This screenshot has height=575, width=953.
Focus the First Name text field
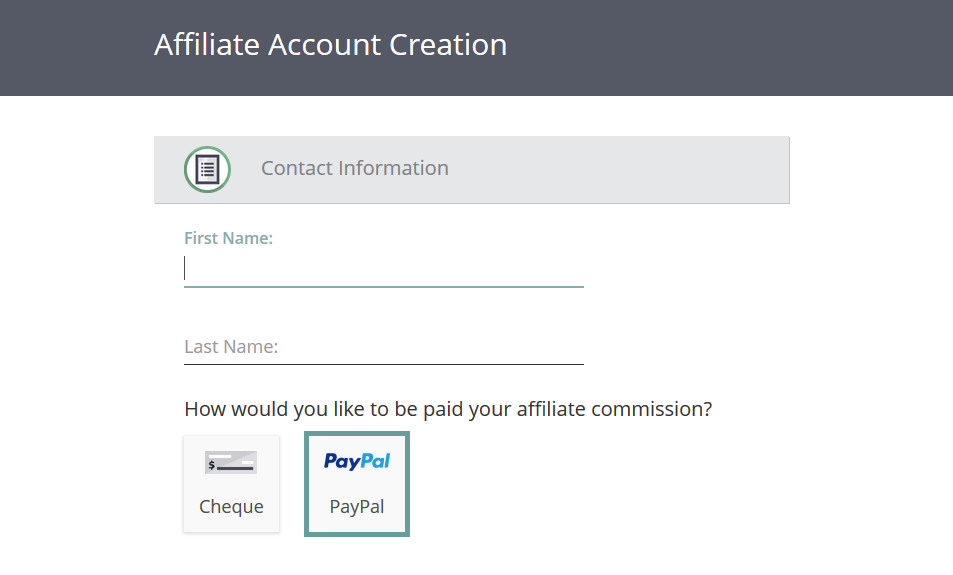(x=384, y=269)
